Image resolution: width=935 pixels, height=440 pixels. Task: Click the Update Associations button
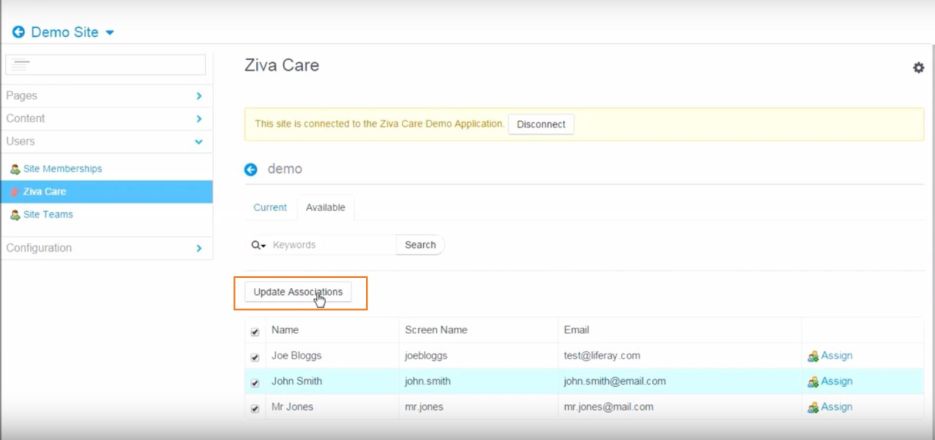[x=298, y=292]
